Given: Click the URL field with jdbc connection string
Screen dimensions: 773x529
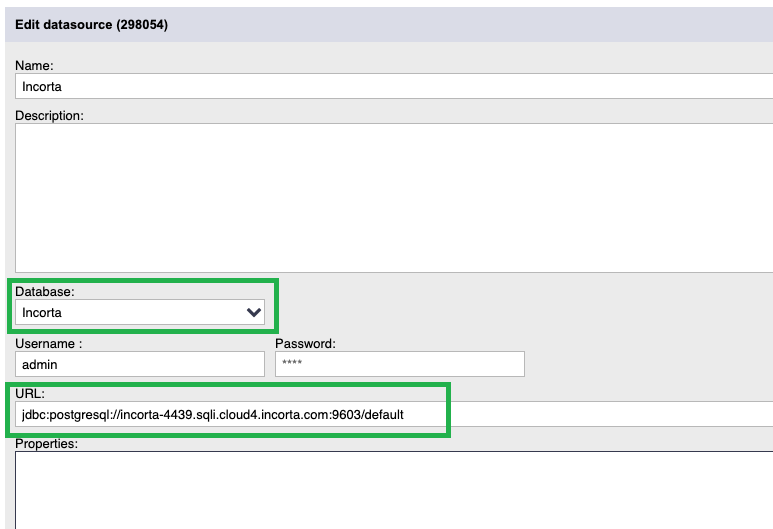Looking at the screenshot, I should point(394,414).
